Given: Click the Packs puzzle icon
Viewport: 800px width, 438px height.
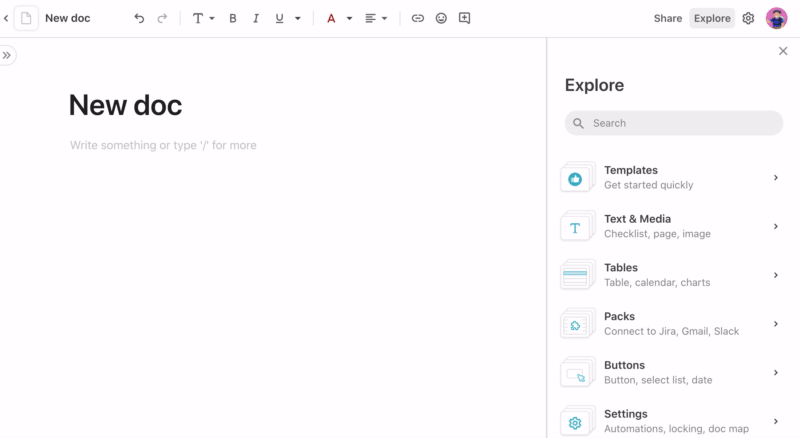Looking at the screenshot, I should [x=577, y=324].
